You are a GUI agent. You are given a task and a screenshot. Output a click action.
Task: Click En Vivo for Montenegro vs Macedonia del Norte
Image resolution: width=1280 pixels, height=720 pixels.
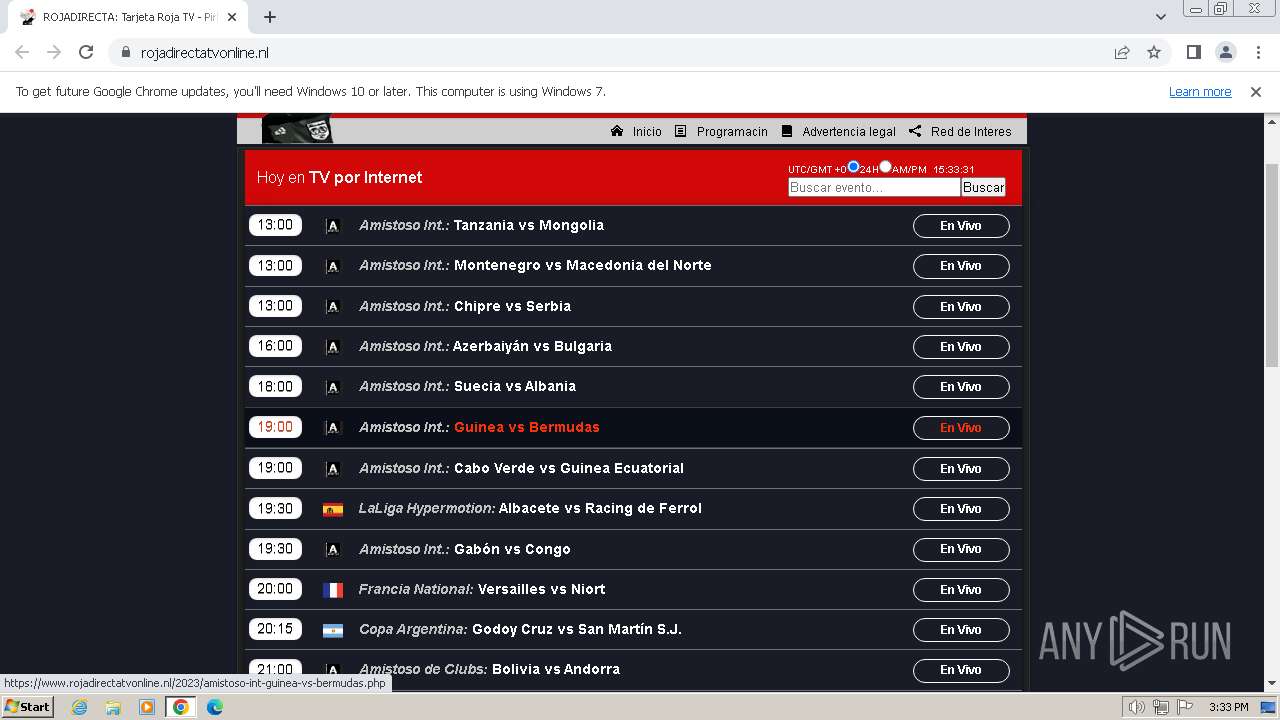pyautogui.click(x=961, y=266)
